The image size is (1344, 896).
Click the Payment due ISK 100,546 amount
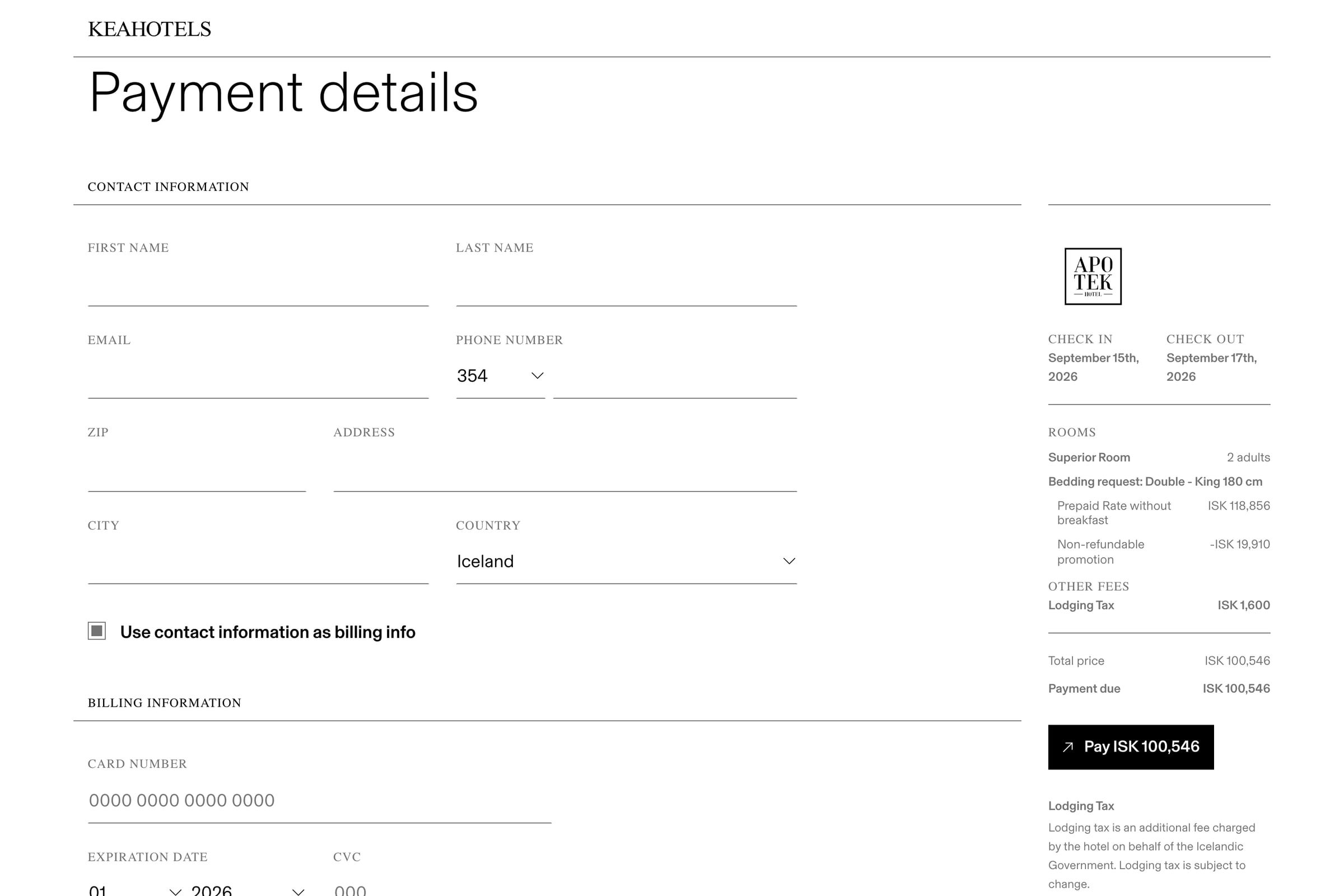1236,689
